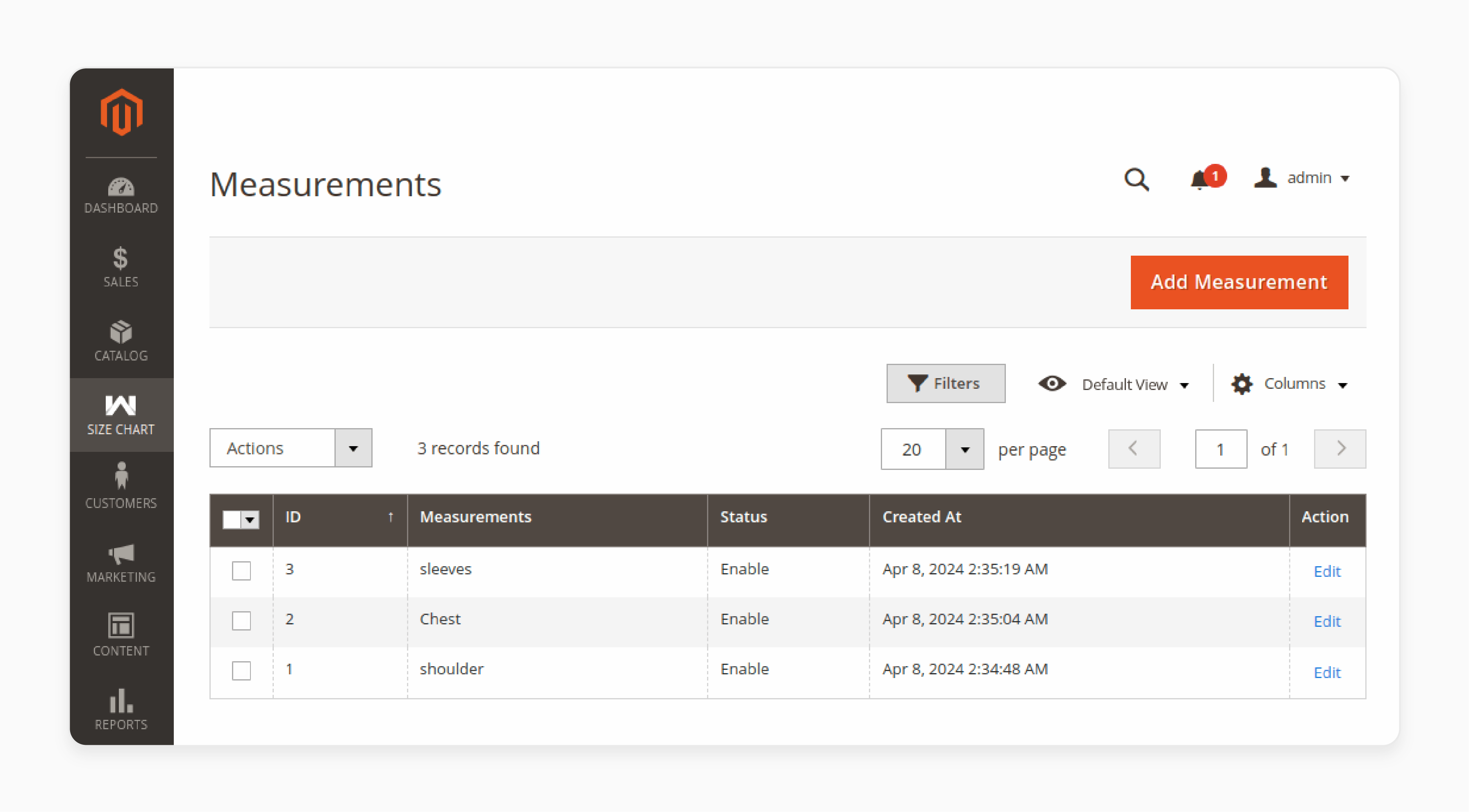Click the Magento logo icon

pyautogui.click(x=121, y=112)
